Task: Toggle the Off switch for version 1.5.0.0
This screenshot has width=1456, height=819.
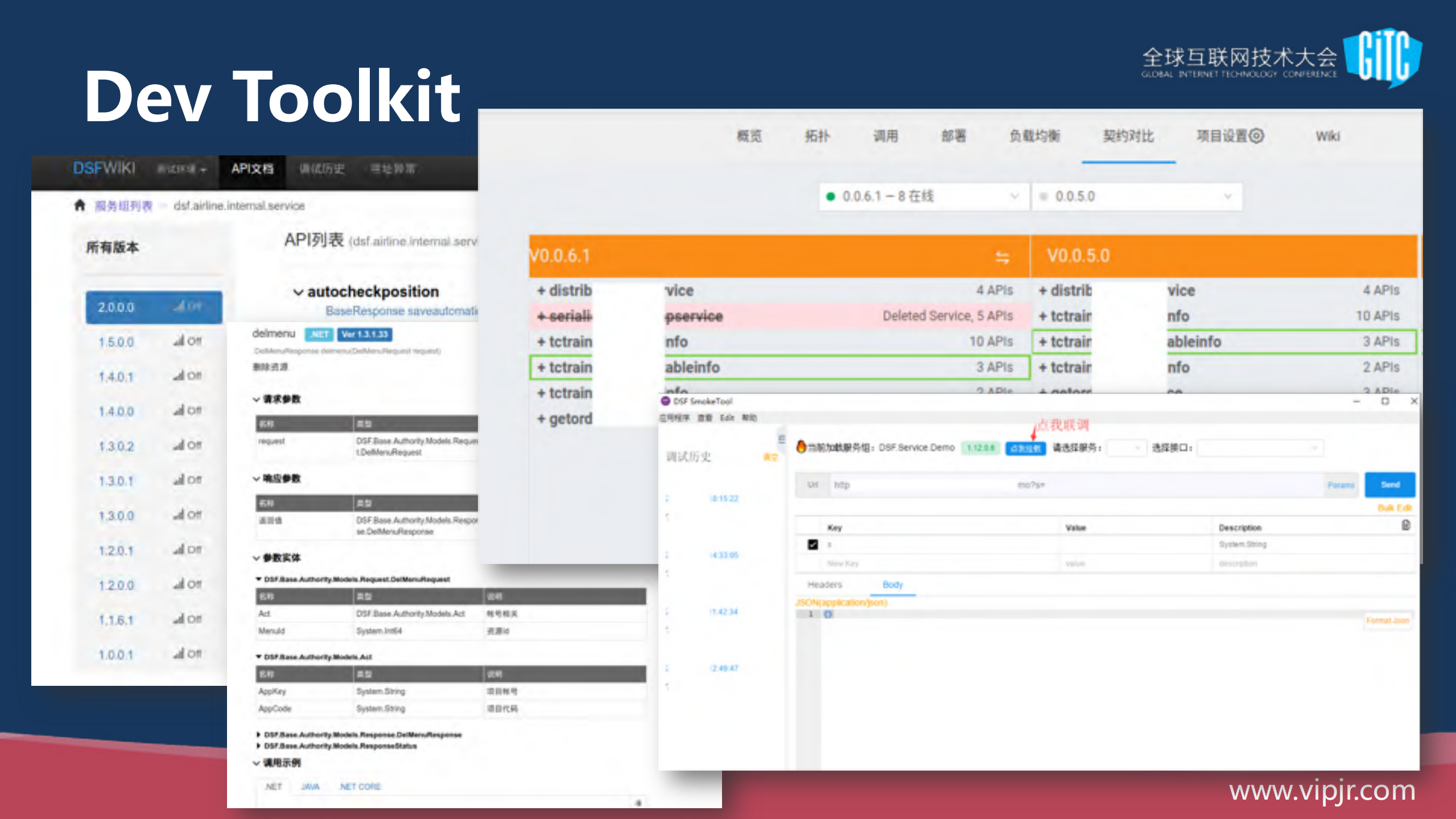Action: pos(188,341)
